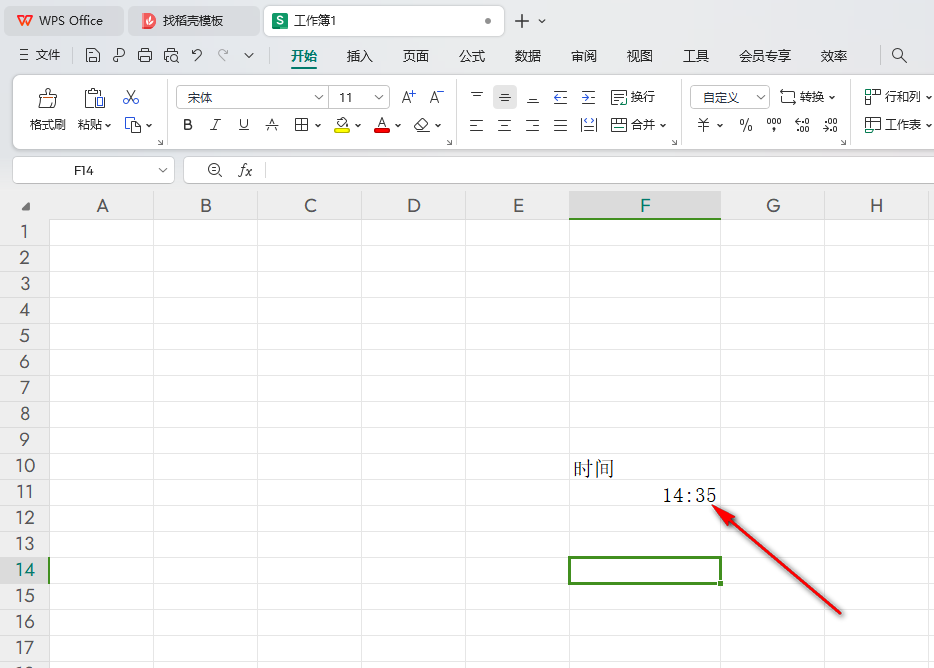Open the fill color bucket icon
This screenshot has height=668, width=934.
[344, 124]
